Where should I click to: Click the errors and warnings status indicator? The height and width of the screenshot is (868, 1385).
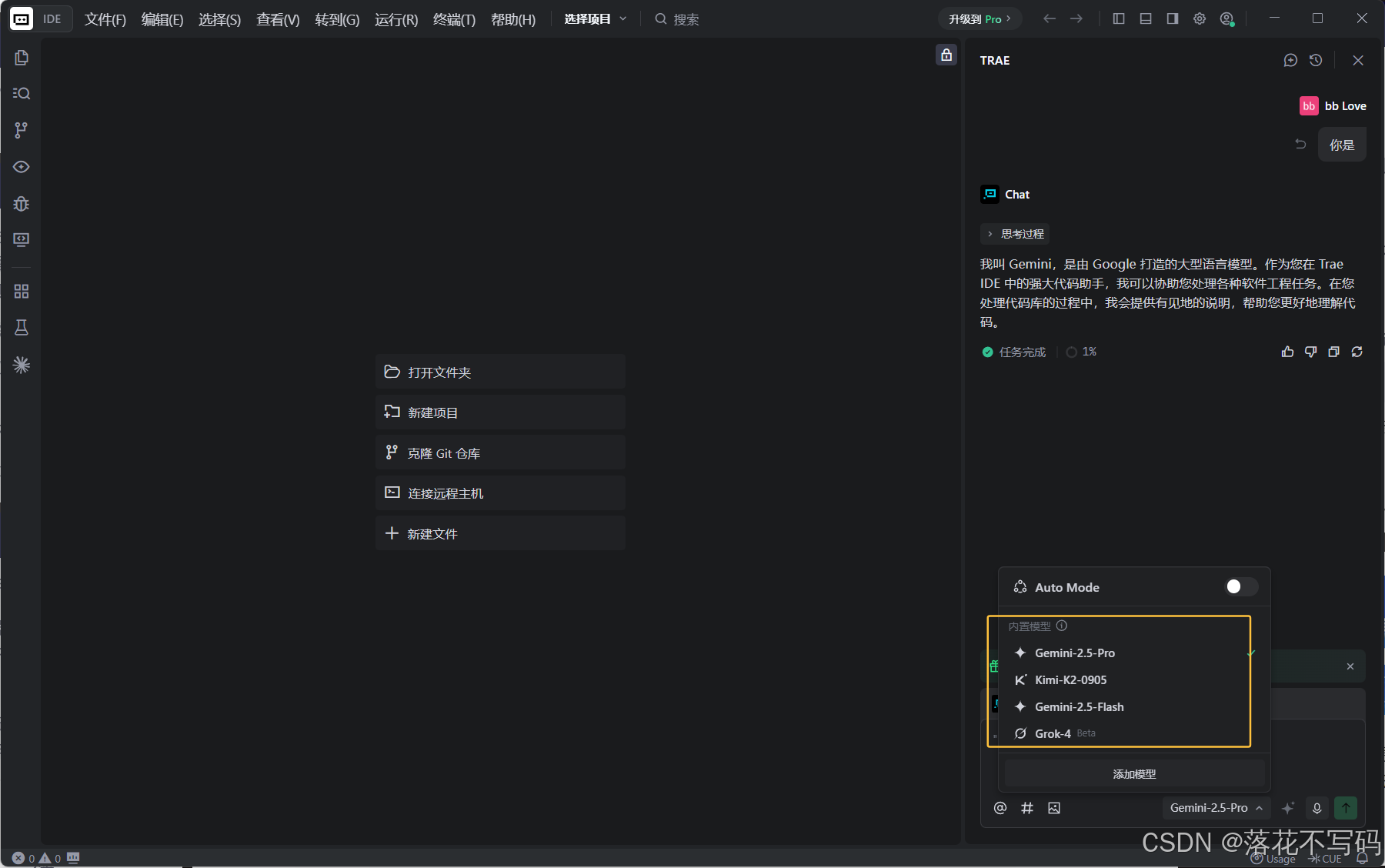tap(36, 858)
